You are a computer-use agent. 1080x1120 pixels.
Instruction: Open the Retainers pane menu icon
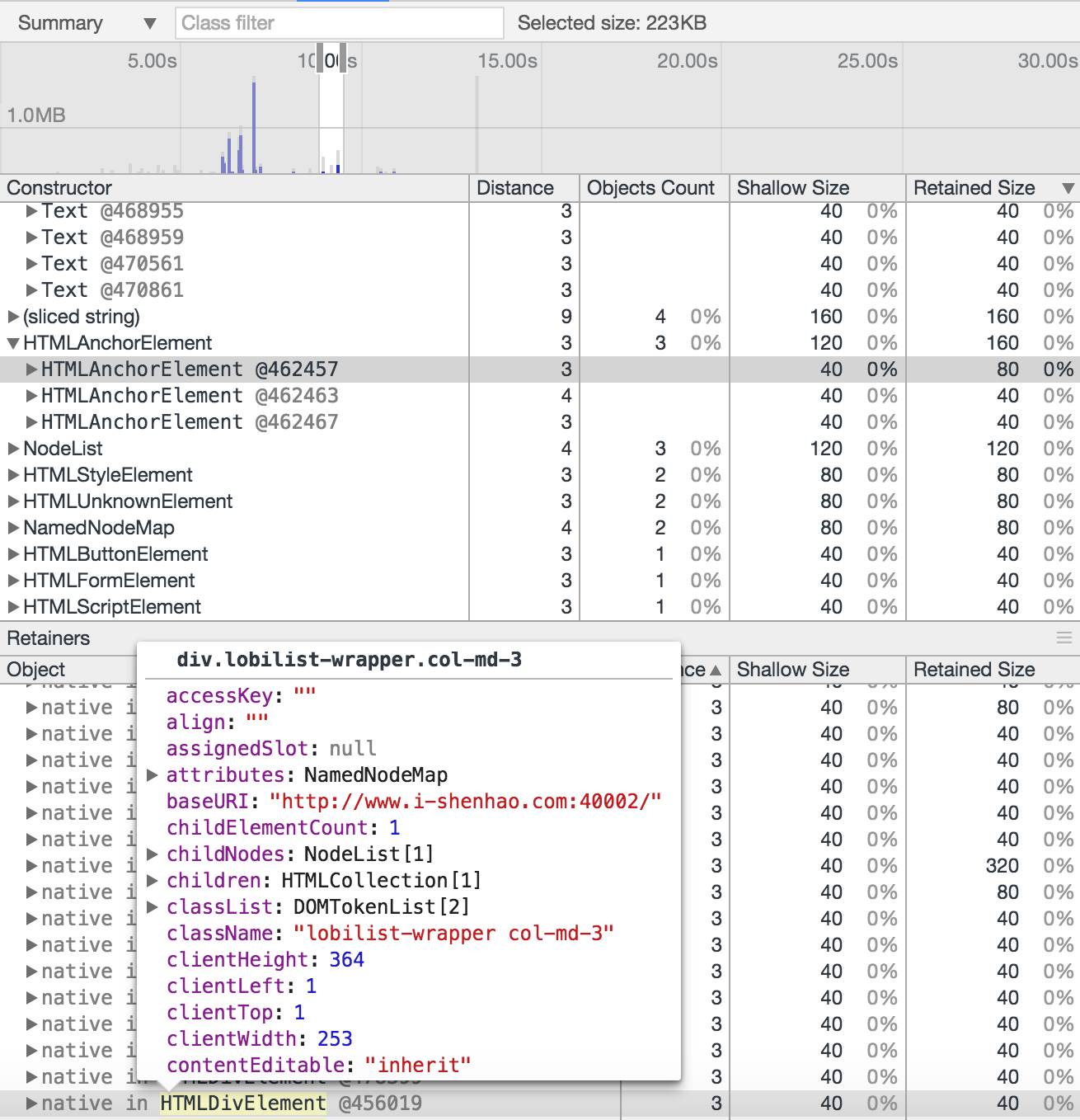coord(1064,638)
